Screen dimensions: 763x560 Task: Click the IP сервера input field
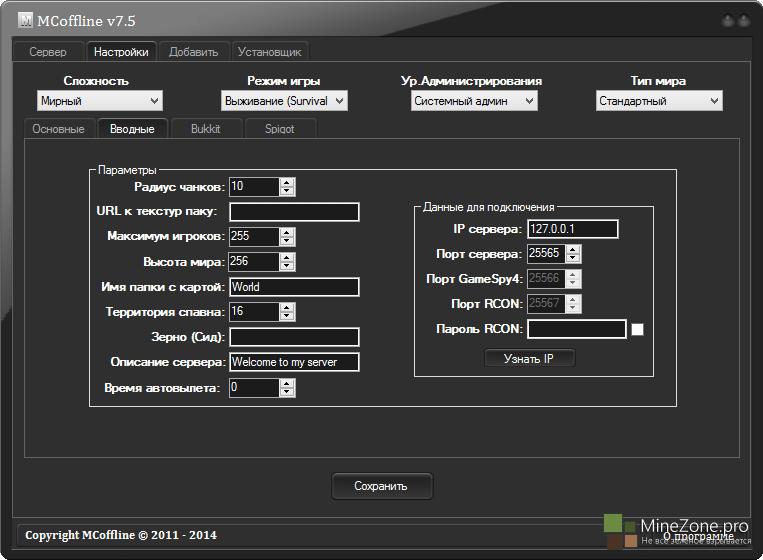(x=572, y=230)
